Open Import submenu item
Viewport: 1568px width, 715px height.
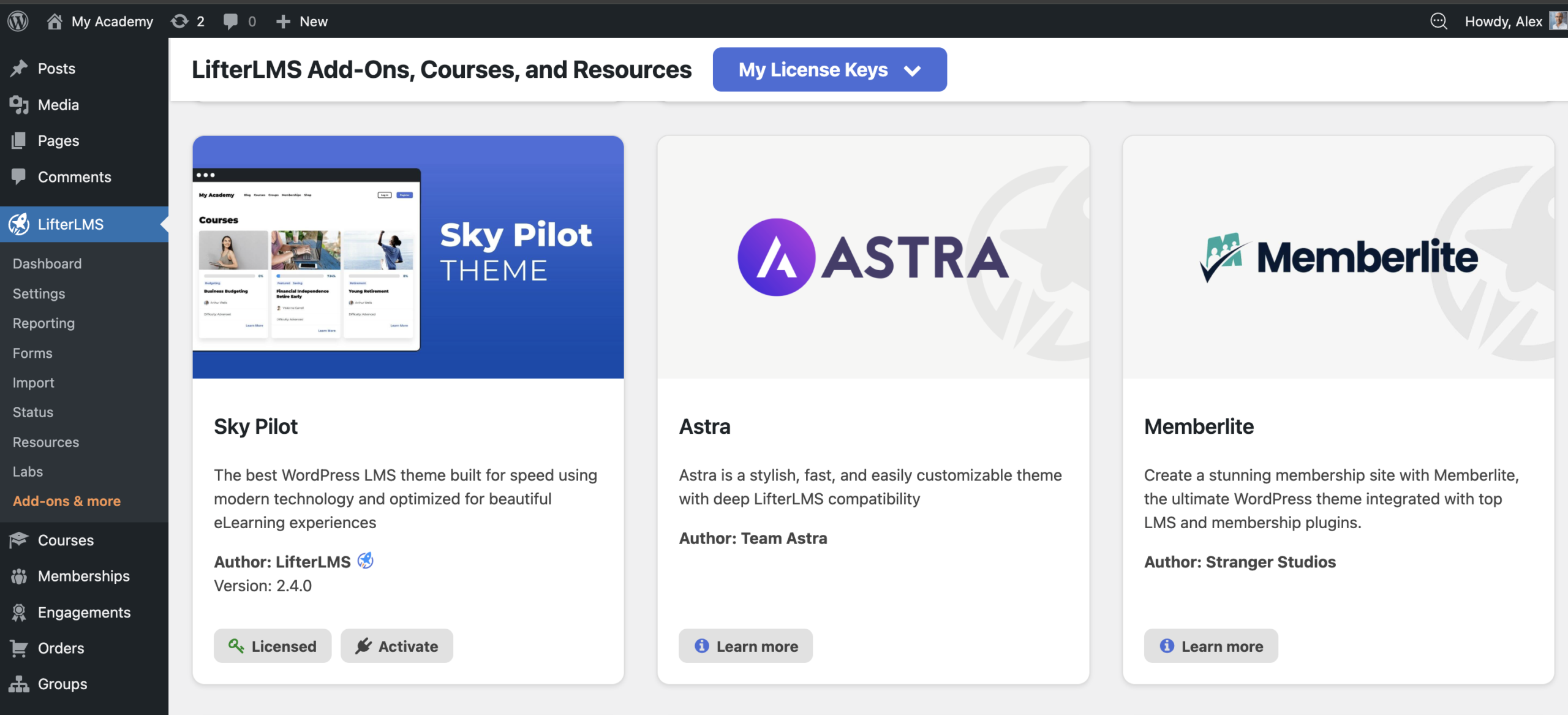33,382
